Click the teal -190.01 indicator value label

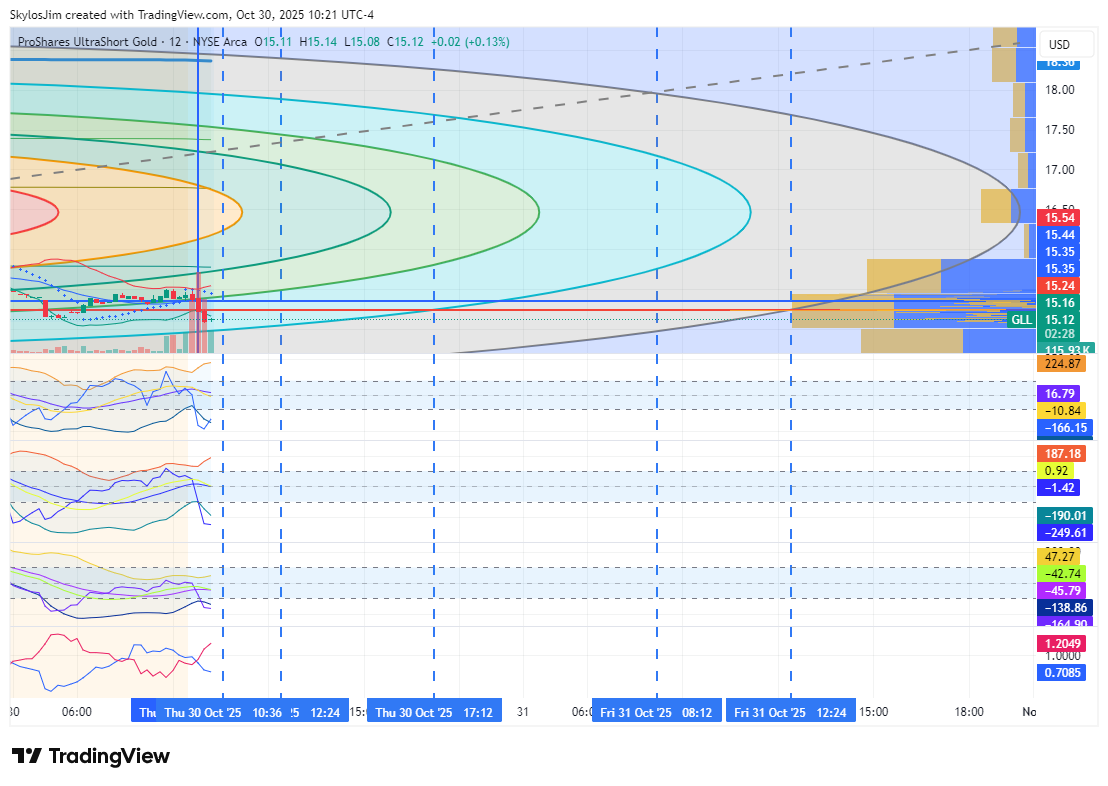[1061, 516]
